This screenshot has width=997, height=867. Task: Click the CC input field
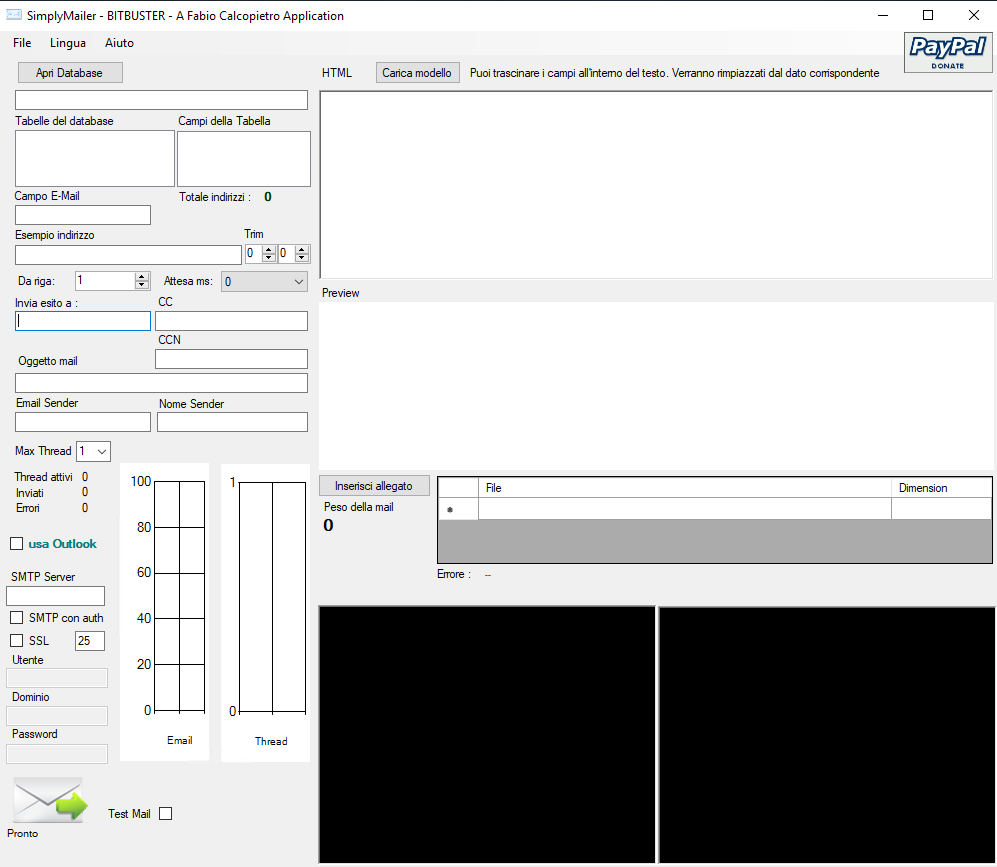[x=231, y=321]
